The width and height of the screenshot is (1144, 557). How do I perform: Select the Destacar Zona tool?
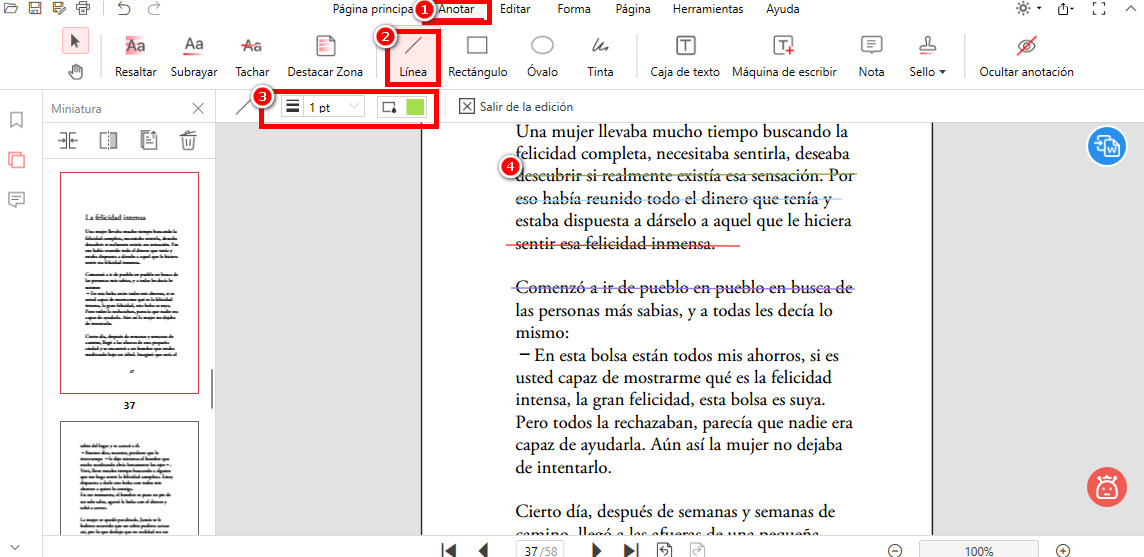[325, 57]
